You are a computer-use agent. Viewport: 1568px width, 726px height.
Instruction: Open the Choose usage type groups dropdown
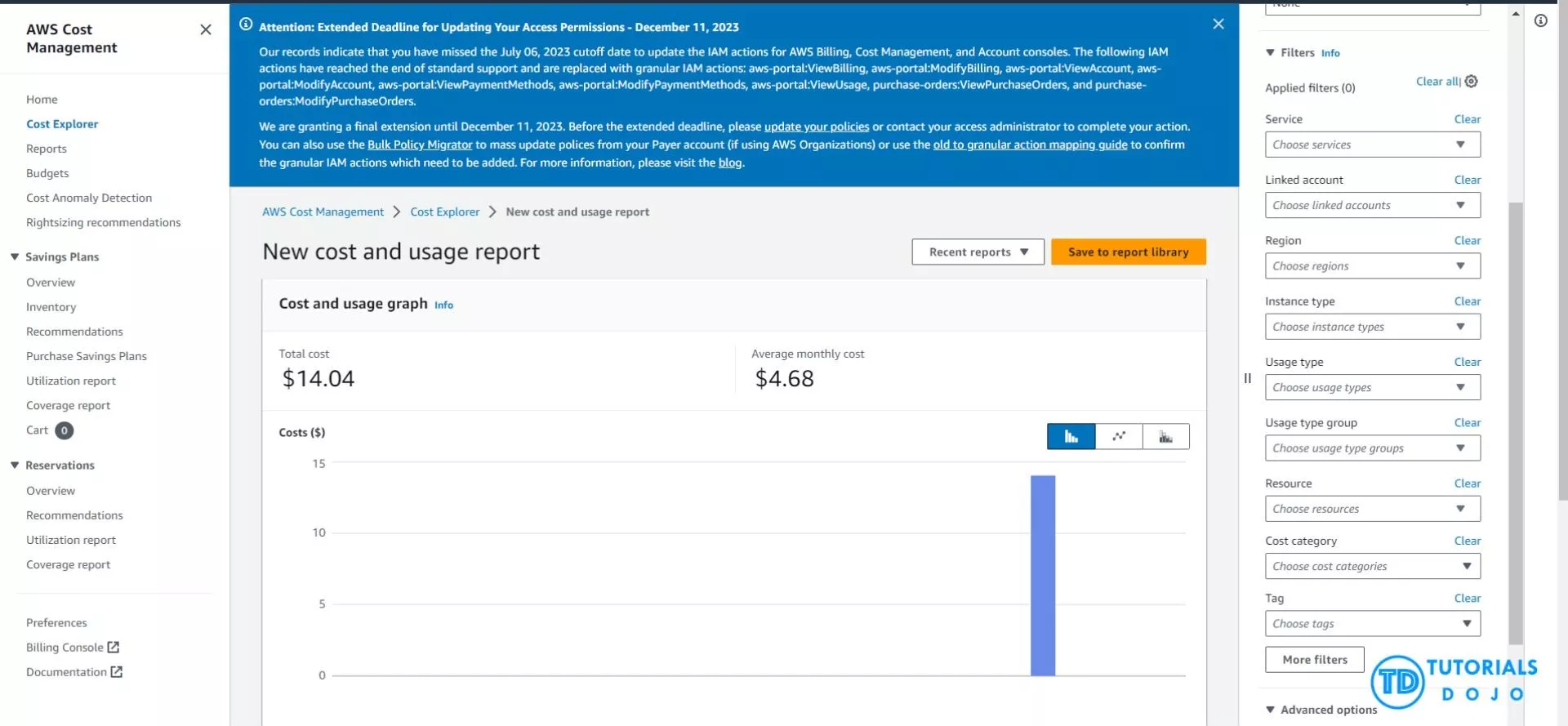[1372, 448]
